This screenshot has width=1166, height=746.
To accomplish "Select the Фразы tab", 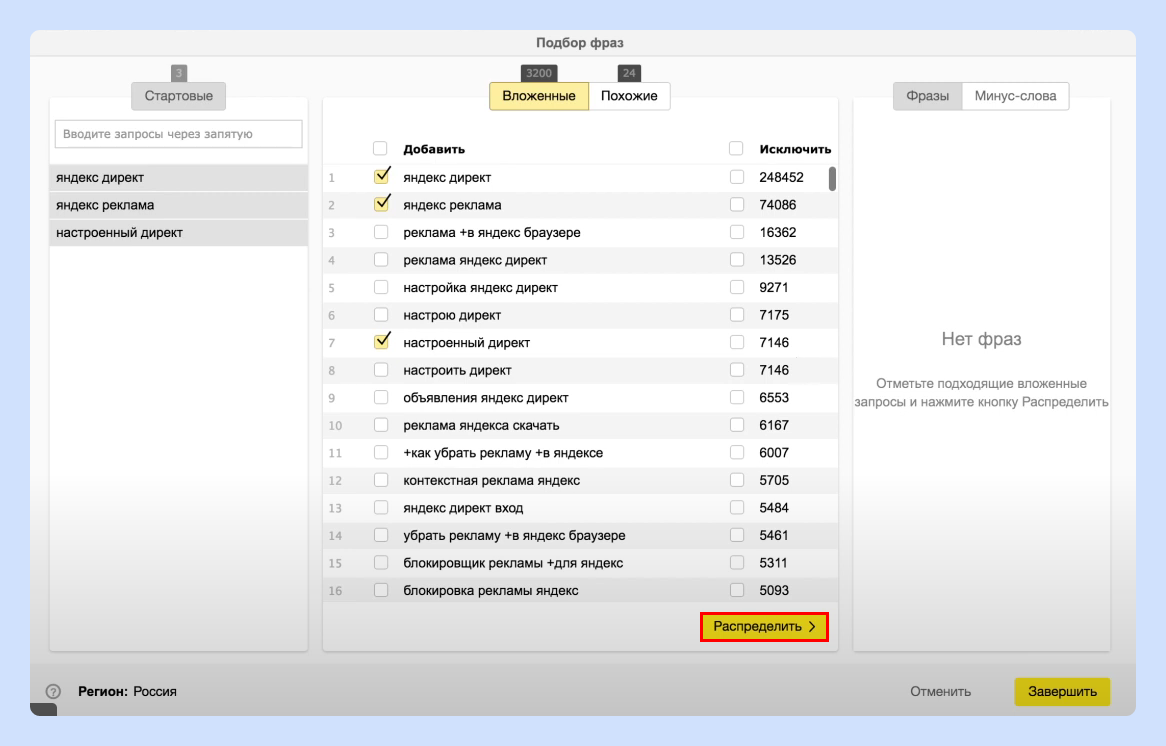I will pos(927,96).
